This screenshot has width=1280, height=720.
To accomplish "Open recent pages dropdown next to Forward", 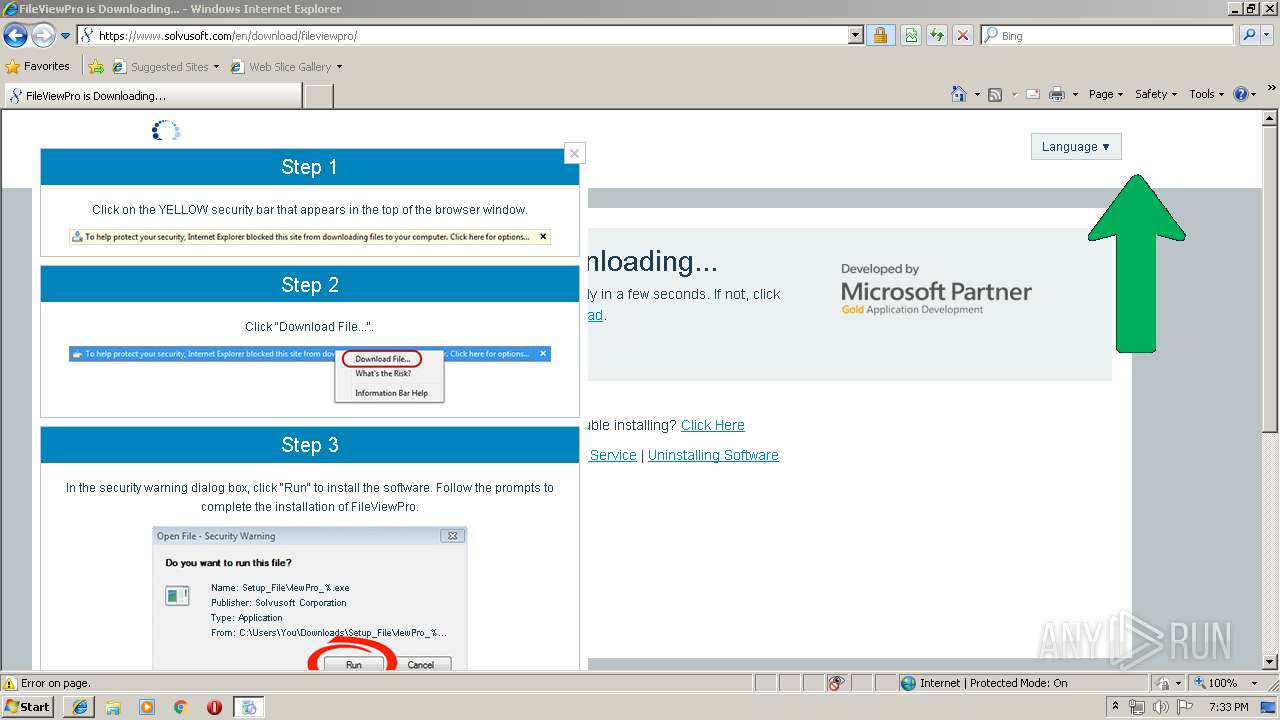I will 66,36.
